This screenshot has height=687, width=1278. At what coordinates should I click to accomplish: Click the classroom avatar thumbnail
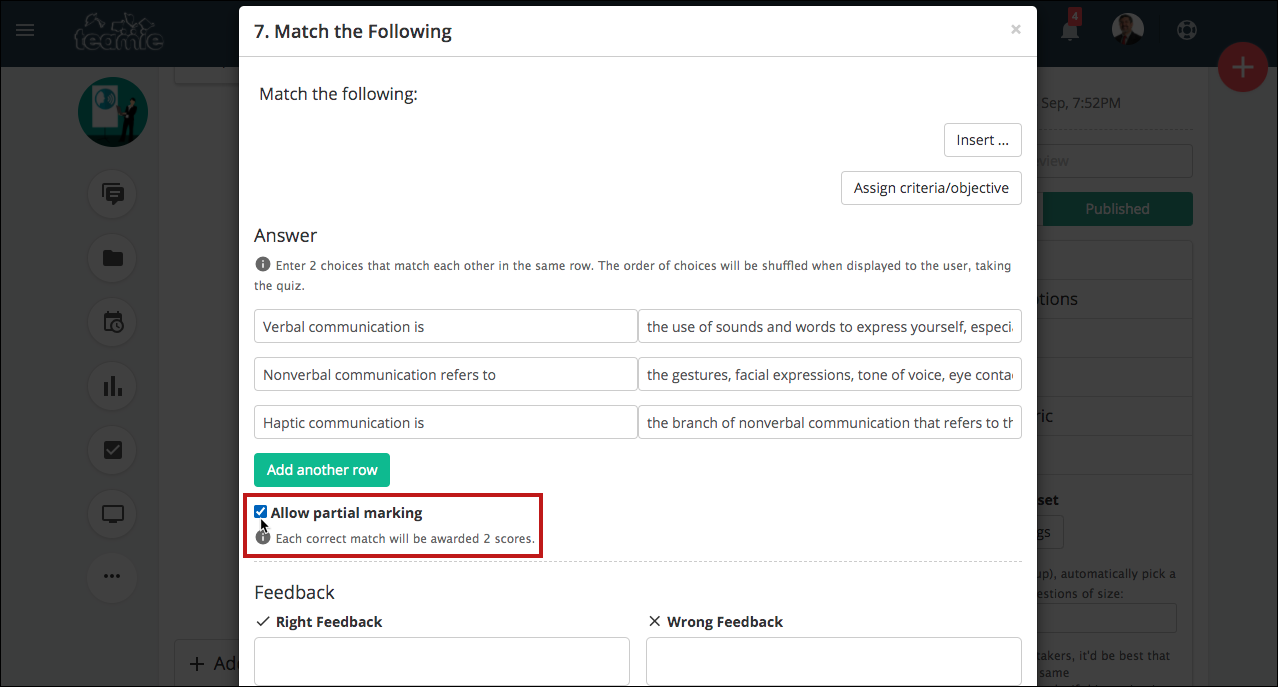113,112
